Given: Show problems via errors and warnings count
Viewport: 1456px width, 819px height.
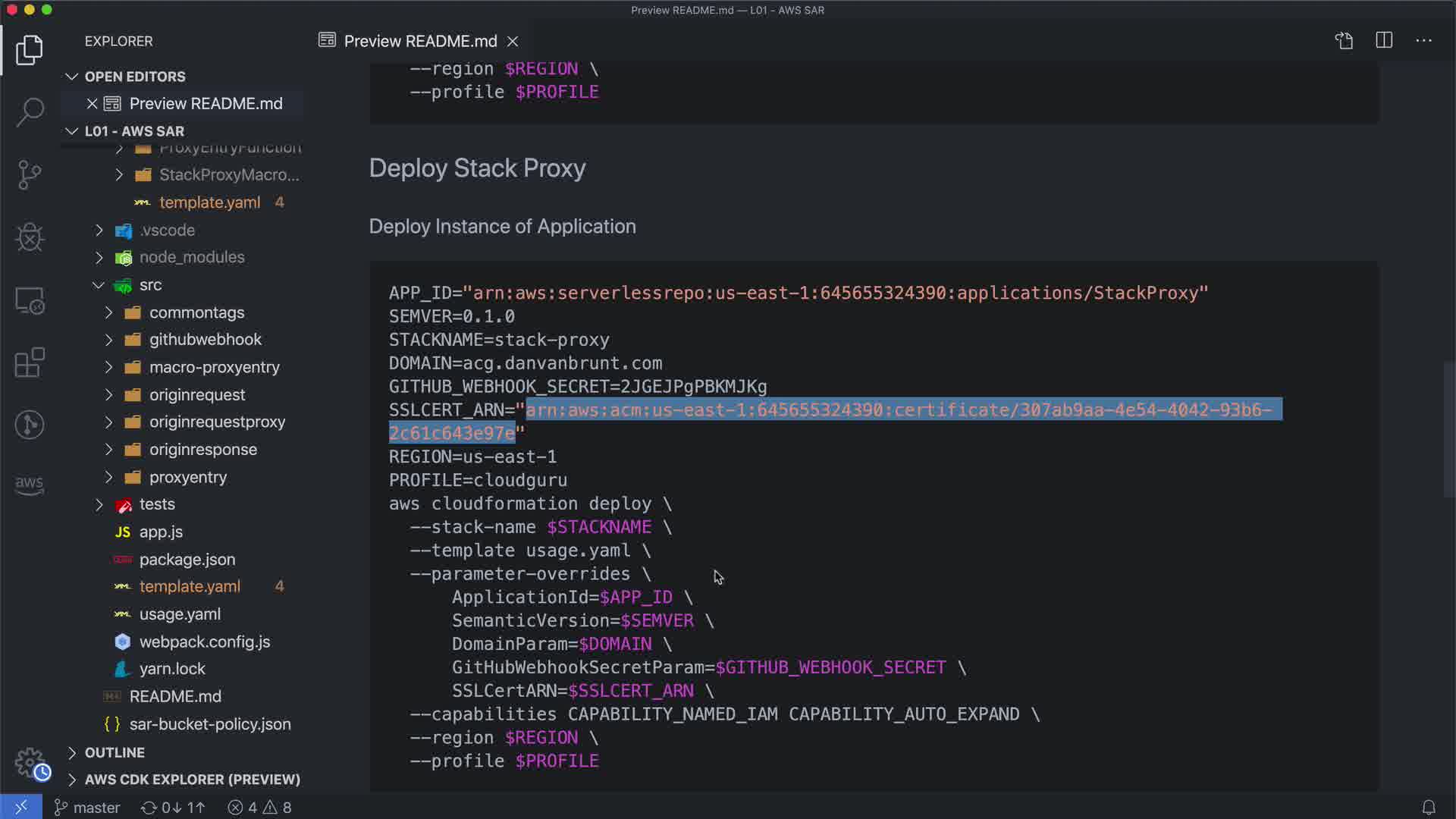Looking at the screenshot, I should tap(259, 808).
